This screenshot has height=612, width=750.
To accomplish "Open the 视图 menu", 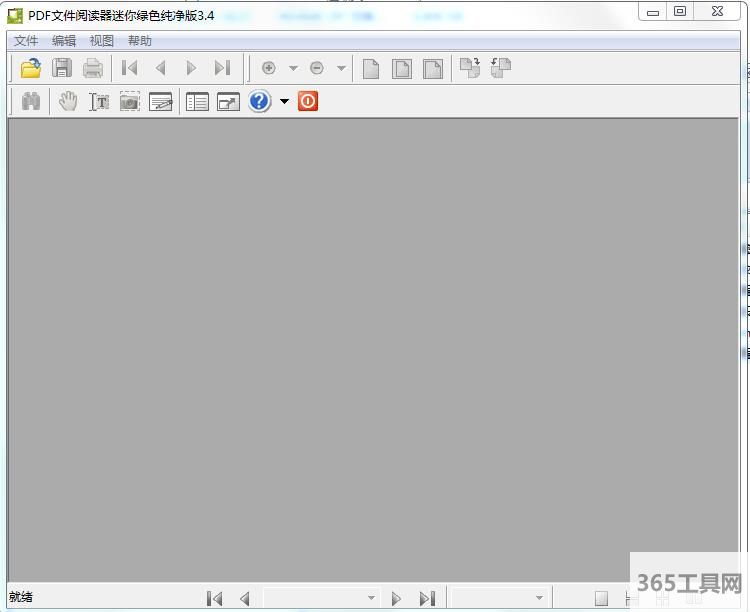I will point(102,41).
